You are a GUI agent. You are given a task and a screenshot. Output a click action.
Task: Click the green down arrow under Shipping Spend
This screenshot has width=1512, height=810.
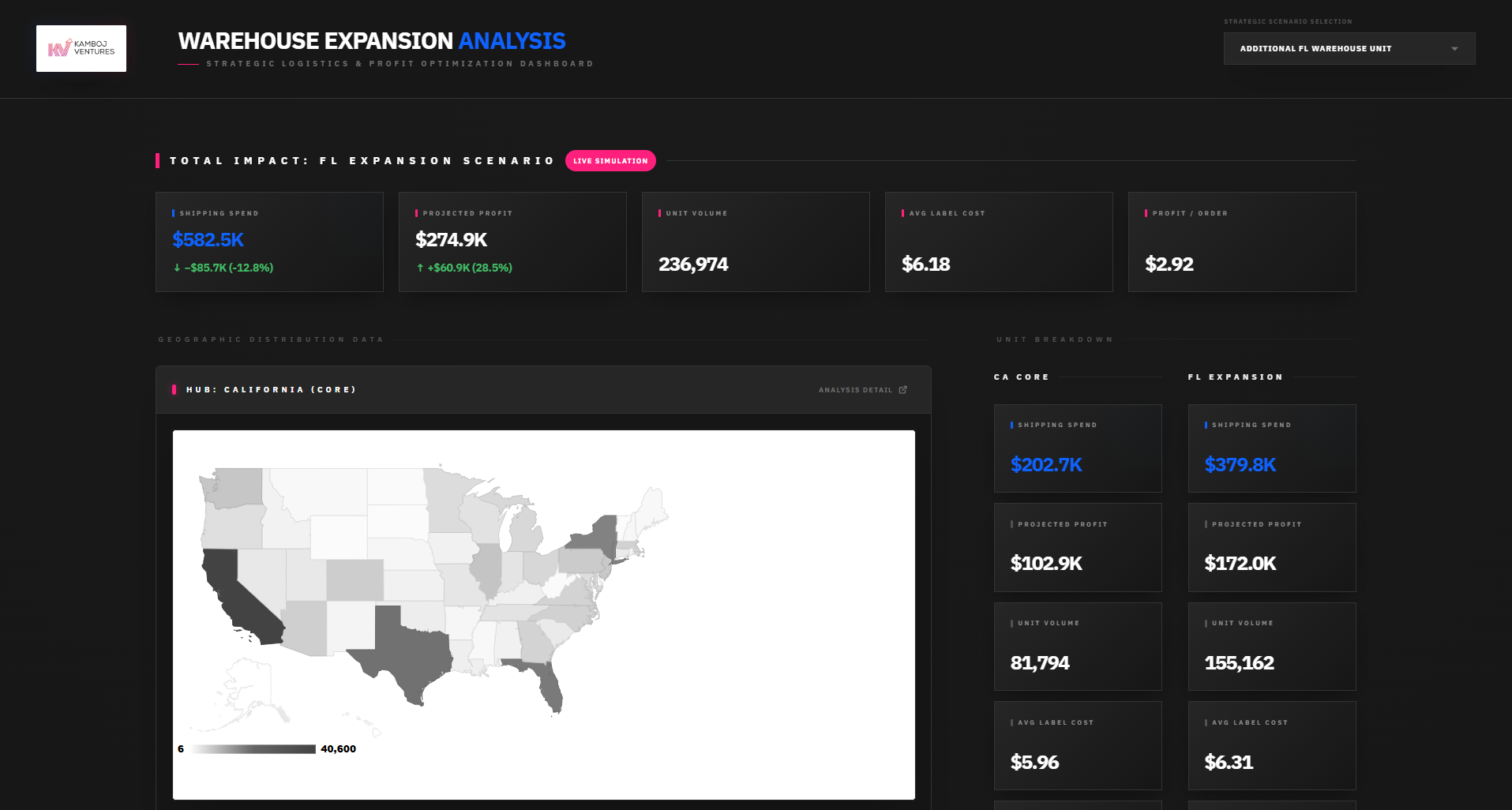tap(177, 268)
